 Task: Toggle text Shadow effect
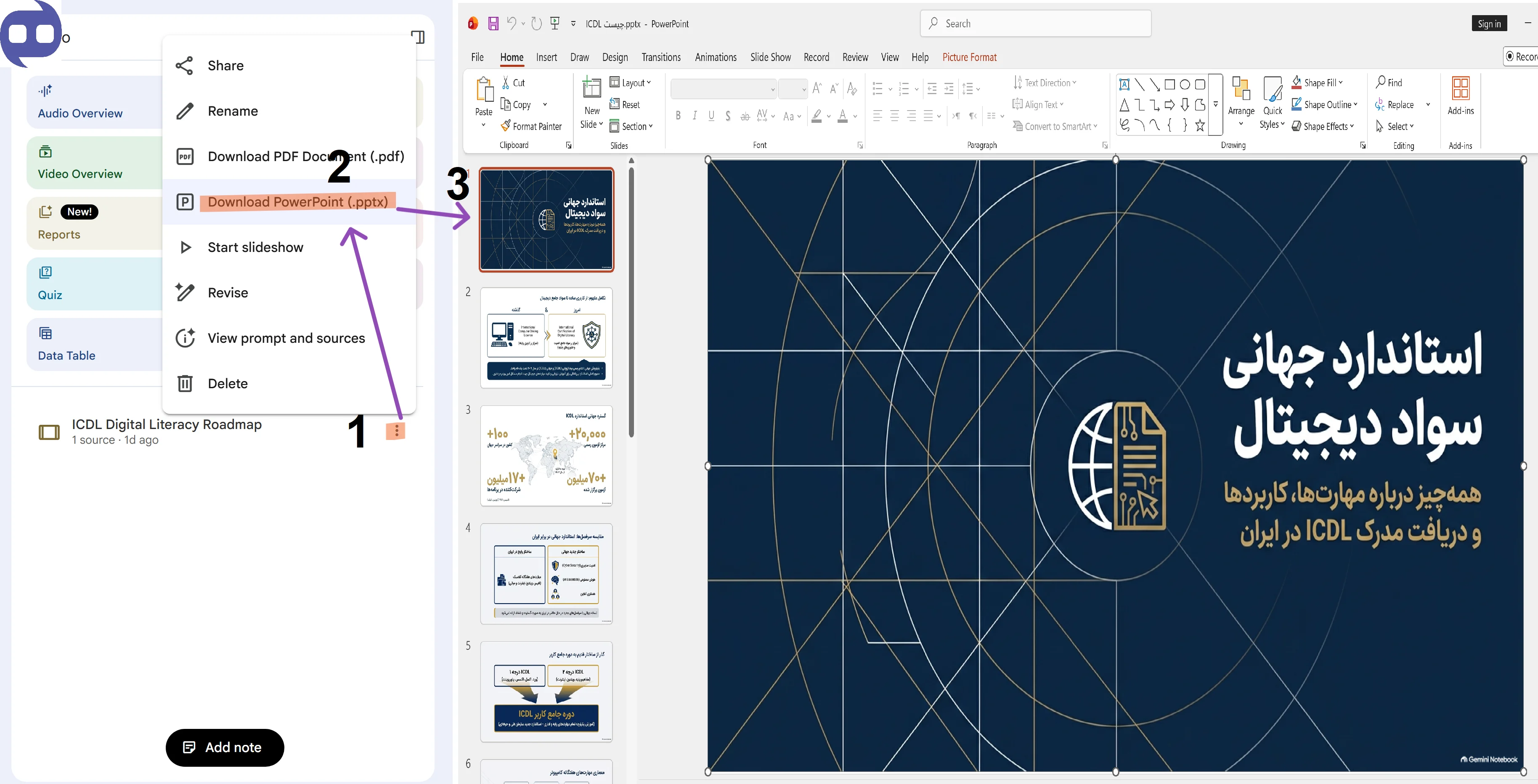pyautogui.click(x=728, y=116)
